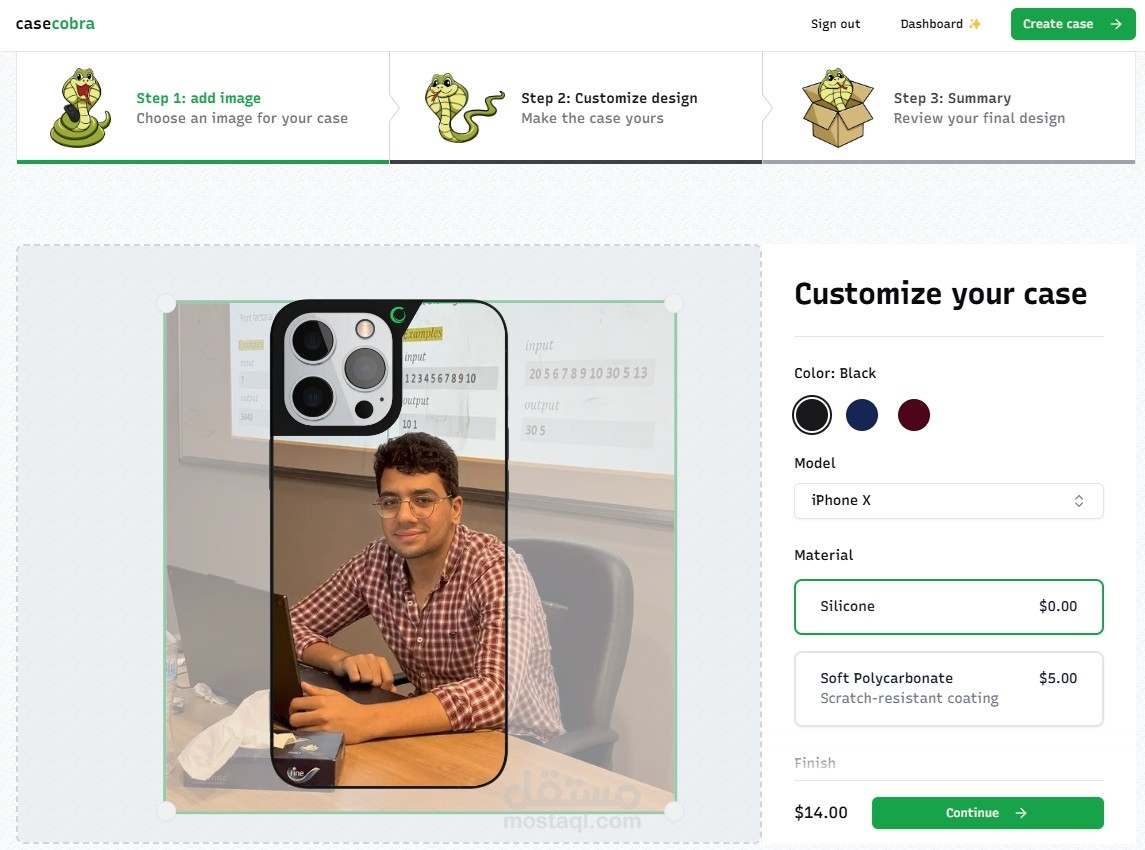Viewport: 1145px width, 850px height.
Task: Click the casecobra logo
Action: coord(55,23)
